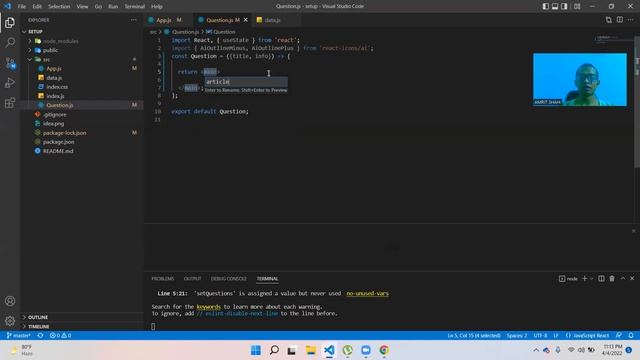The height and width of the screenshot is (360, 640).
Task: Click the editor vertical scrollbar
Action: [637, 102]
